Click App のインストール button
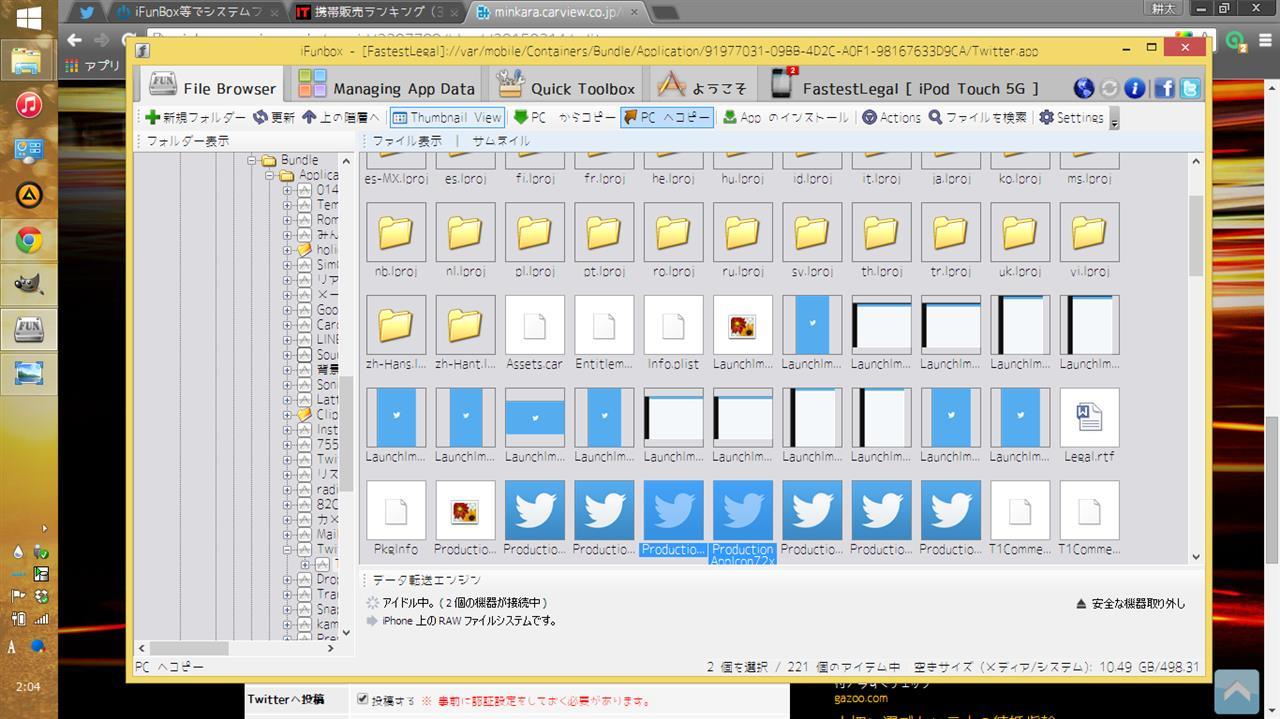1280x719 pixels. coord(786,117)
